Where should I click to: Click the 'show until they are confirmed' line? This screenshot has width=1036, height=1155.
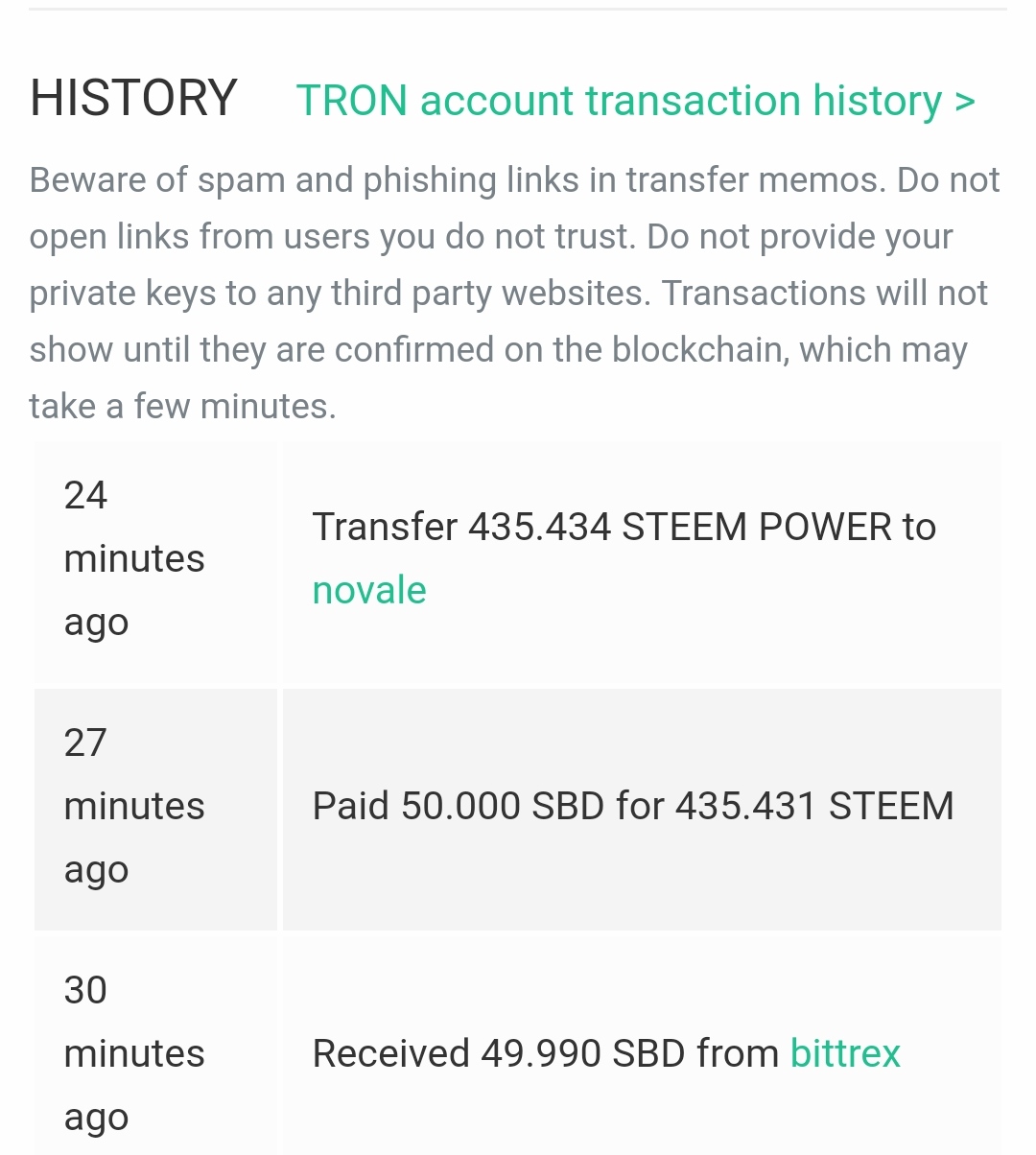(x=498, y=350)
